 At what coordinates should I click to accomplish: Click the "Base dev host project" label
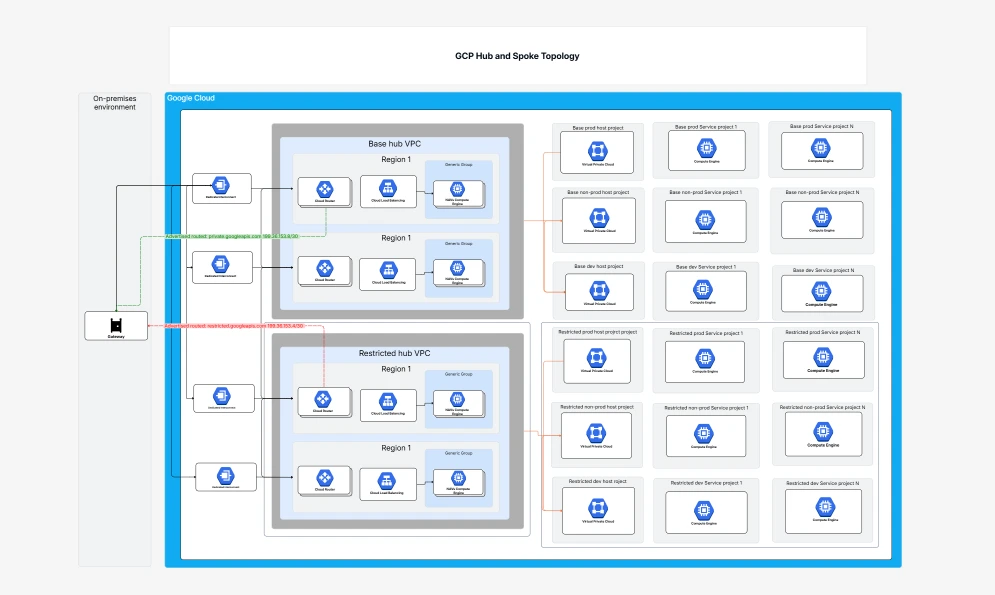point(598,266)
